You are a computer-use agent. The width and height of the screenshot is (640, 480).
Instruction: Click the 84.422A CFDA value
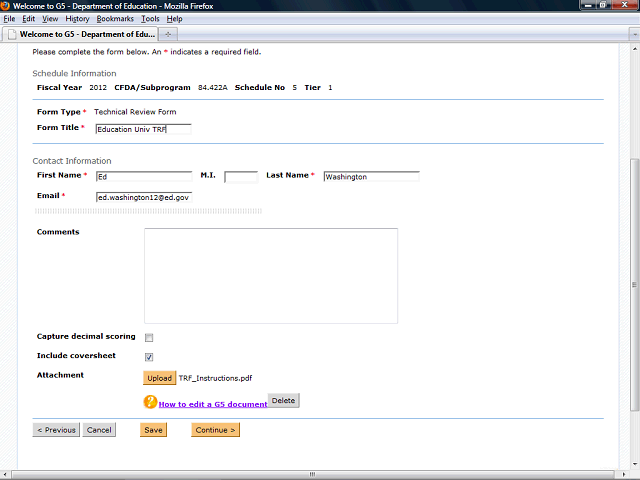pos(213,87)
